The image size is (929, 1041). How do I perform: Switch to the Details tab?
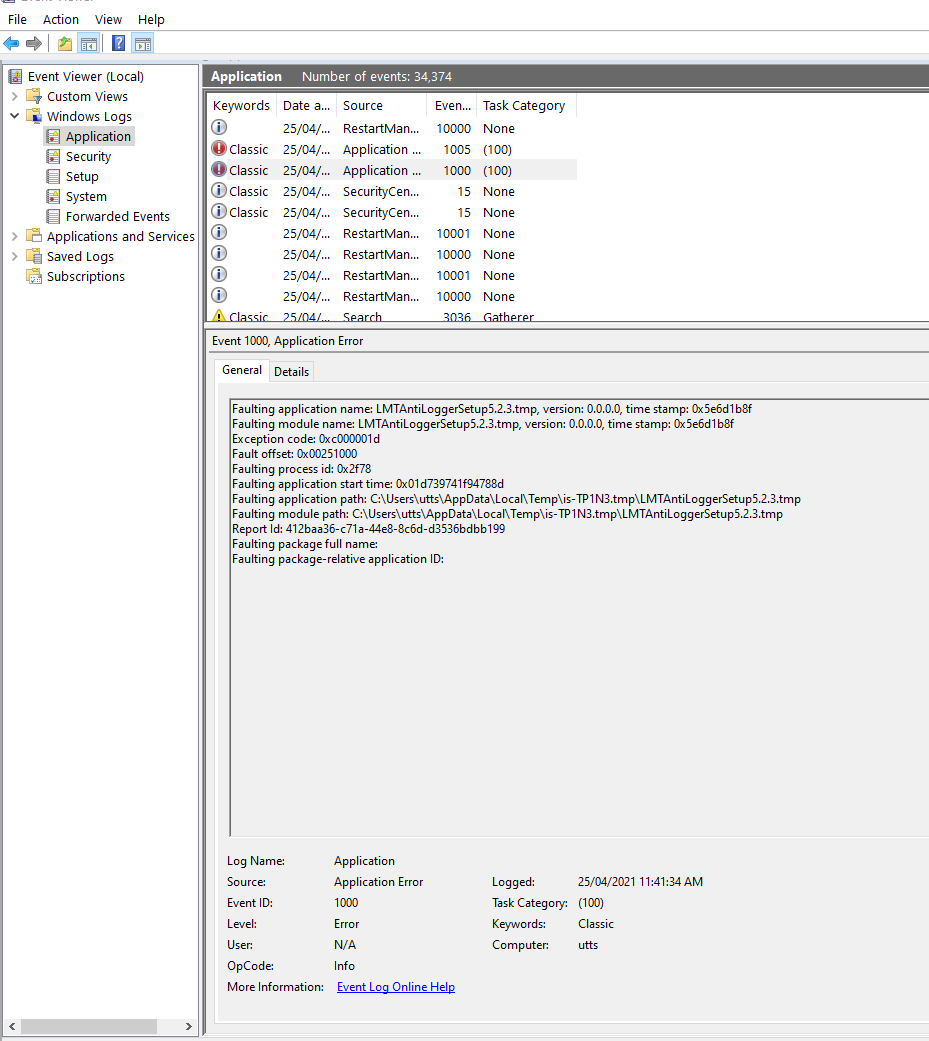[291, 371]
